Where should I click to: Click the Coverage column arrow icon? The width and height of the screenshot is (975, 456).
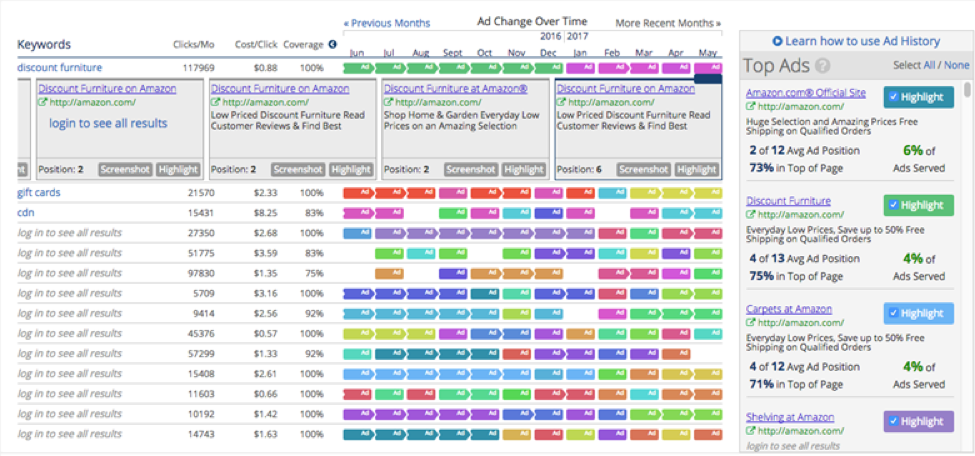[x=332, y=45]
